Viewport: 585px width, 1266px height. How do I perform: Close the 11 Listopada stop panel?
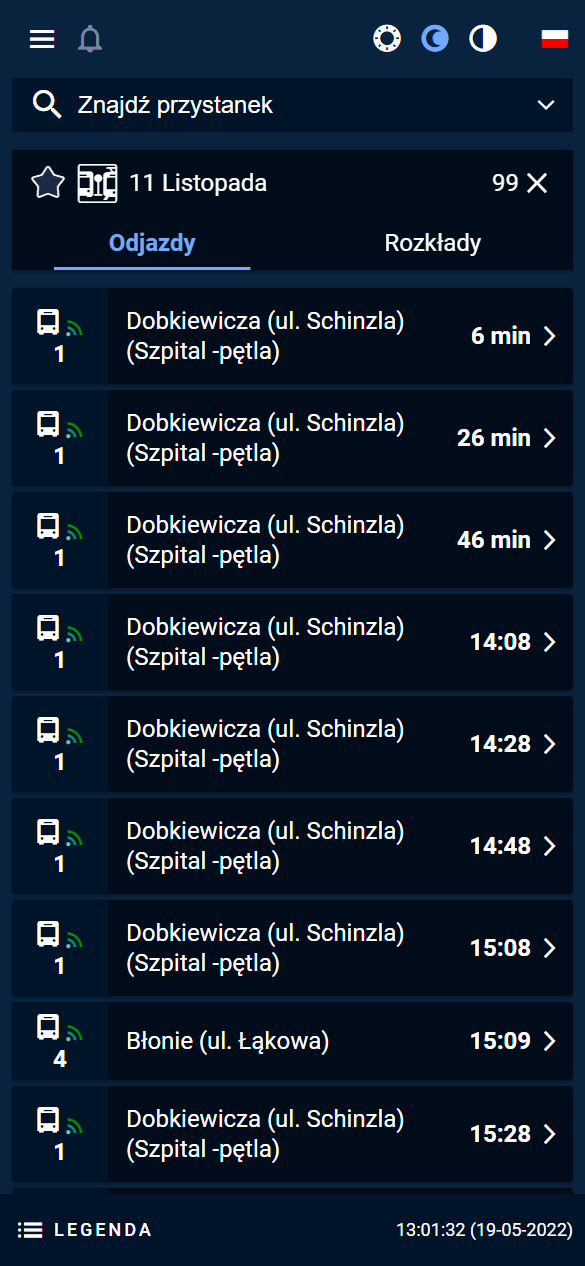tap(537, 183)
